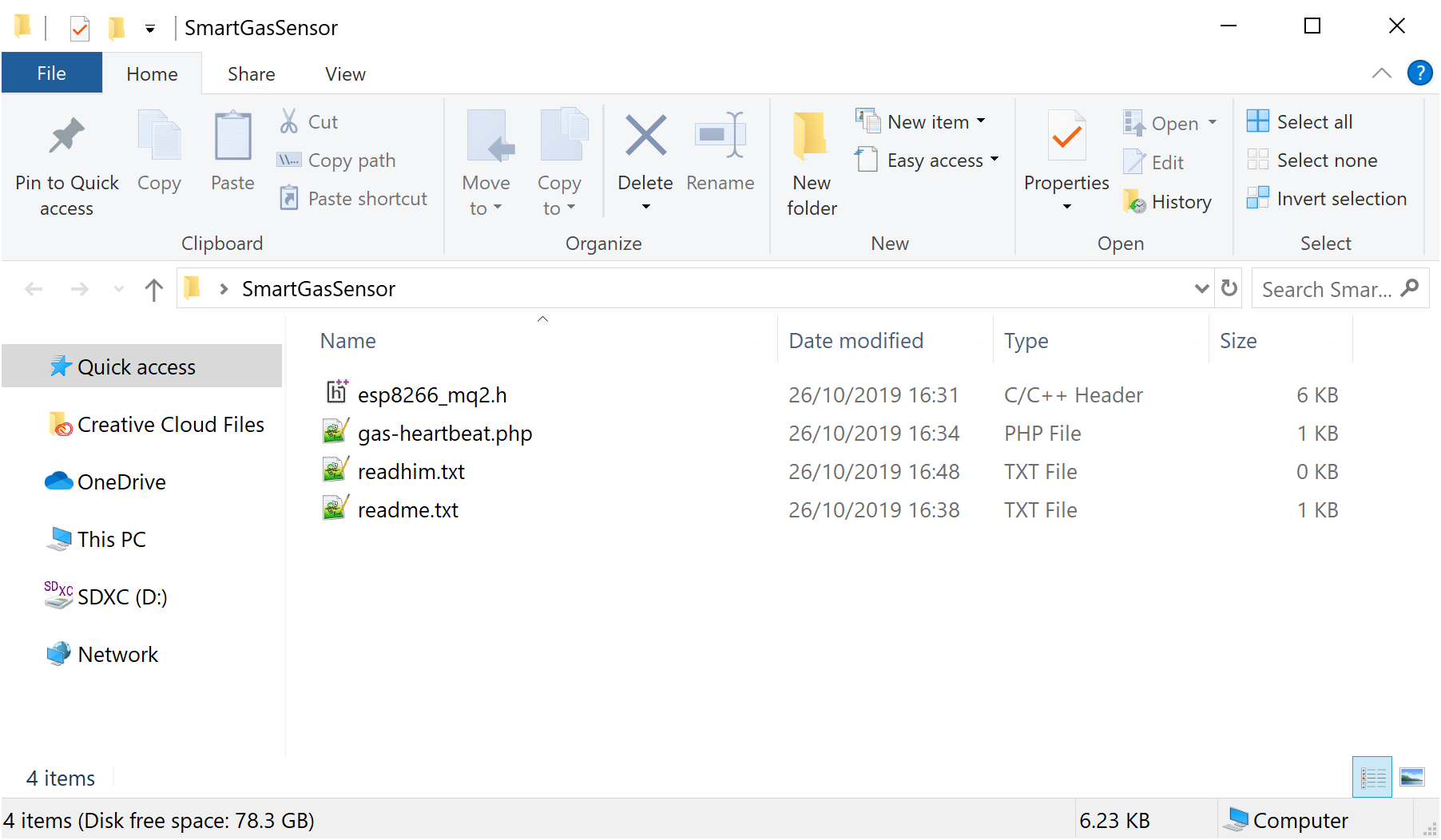Image resolution: width=1441 pixels, height=840 pixels.
Task: Expand the Easy access dropdown
Action: pyautogui.click(x=994, y=159)
